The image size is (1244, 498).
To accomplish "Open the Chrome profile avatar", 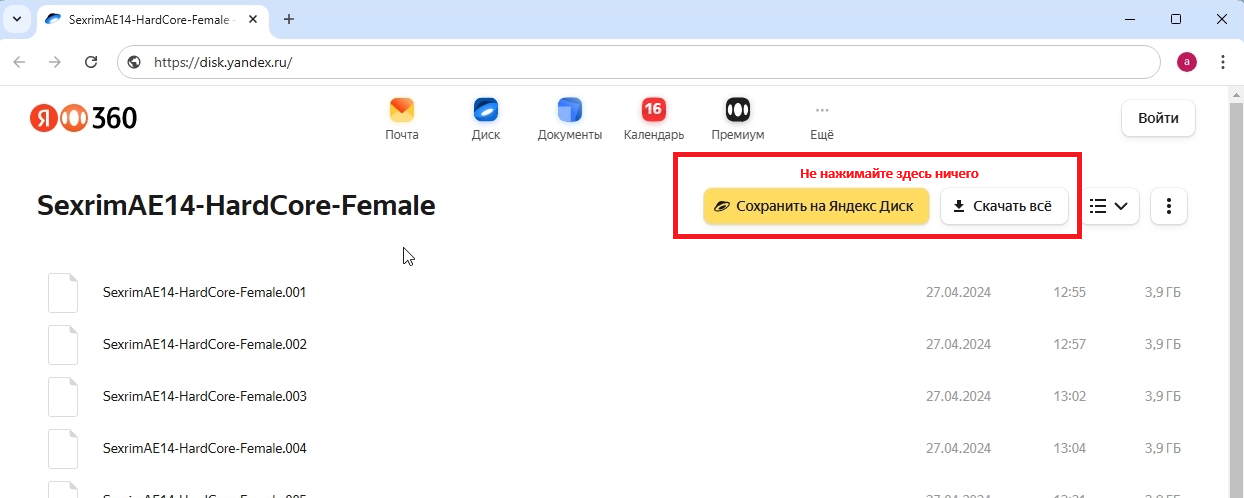I will [x=1186, y=62].
